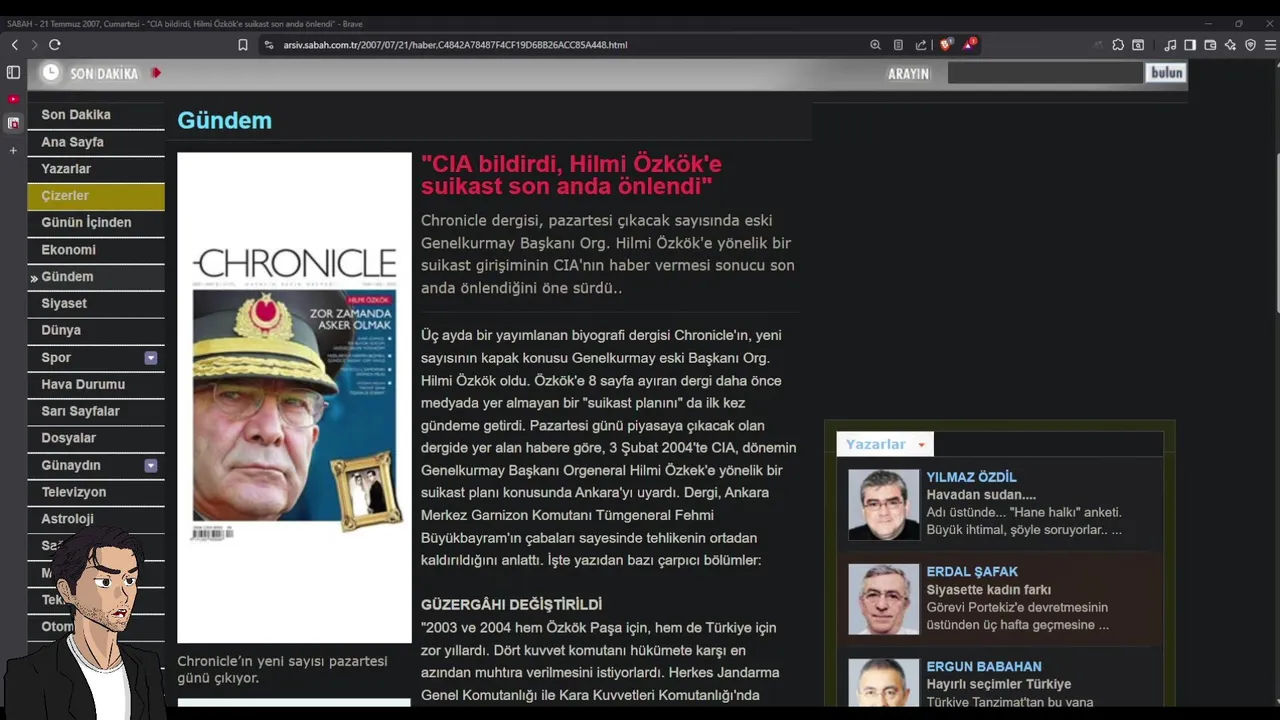Toggle the browser sidebar panel icon
This screenshot has width=1280, height=720.
(1190, 45)
